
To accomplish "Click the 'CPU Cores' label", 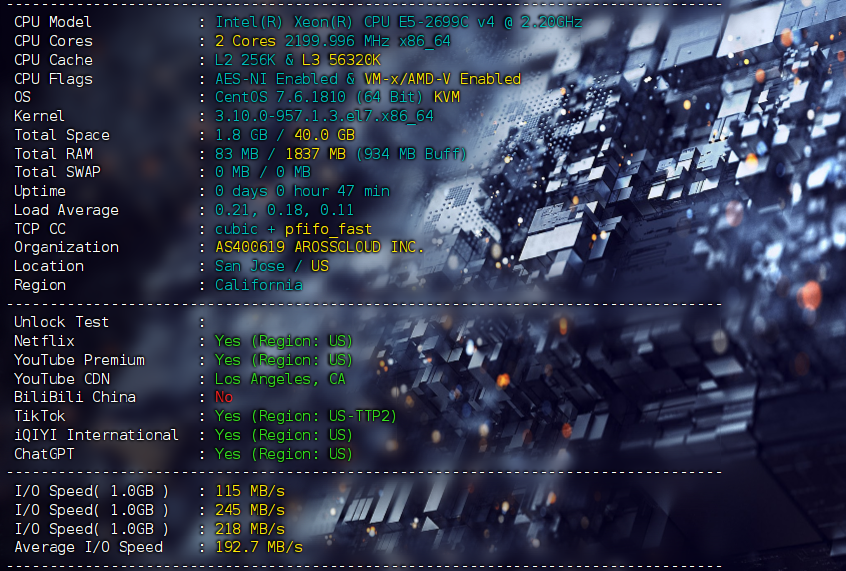I will click(x=53, y=41).
